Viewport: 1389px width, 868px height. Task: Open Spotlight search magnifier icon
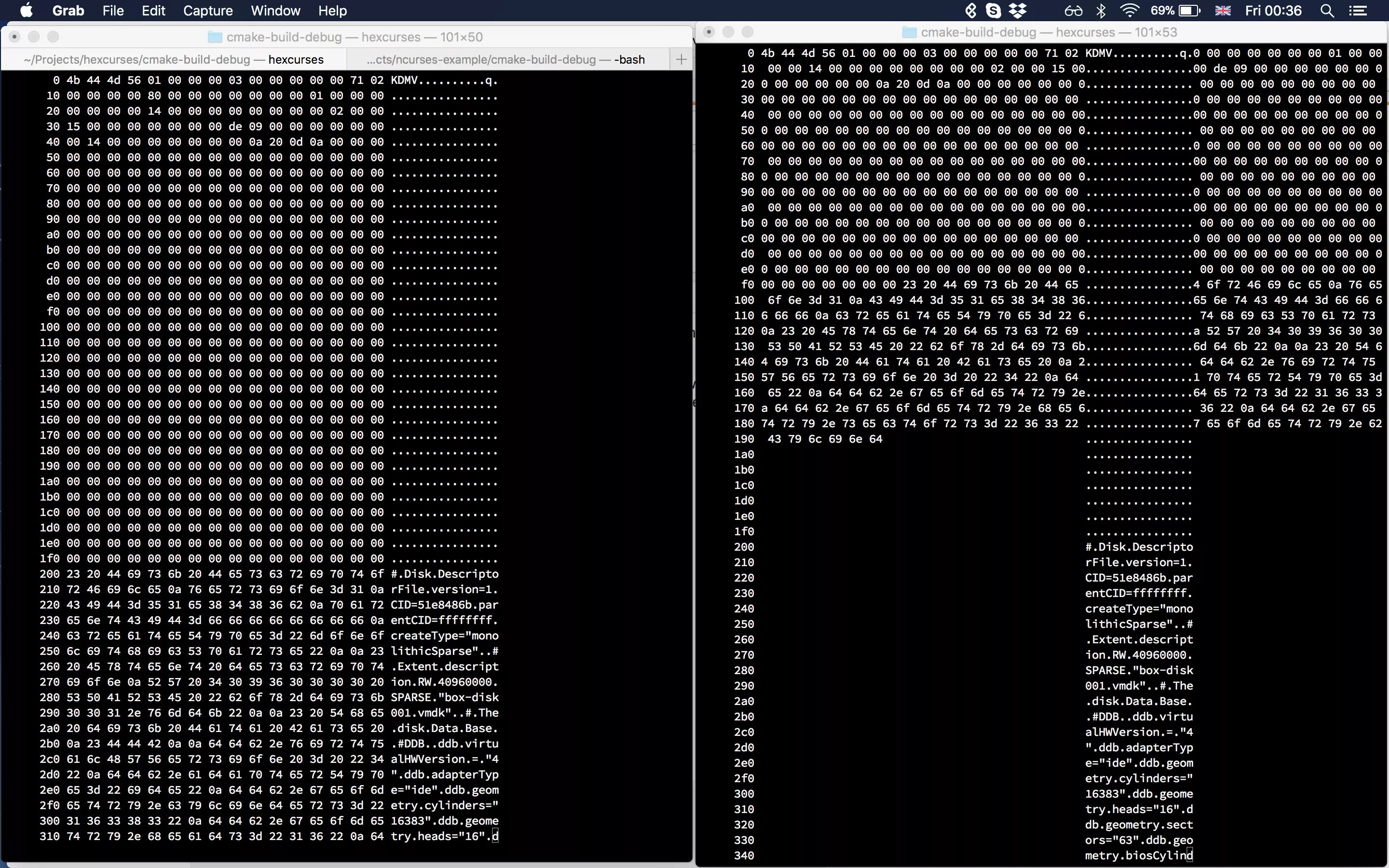click(1327, 10)
